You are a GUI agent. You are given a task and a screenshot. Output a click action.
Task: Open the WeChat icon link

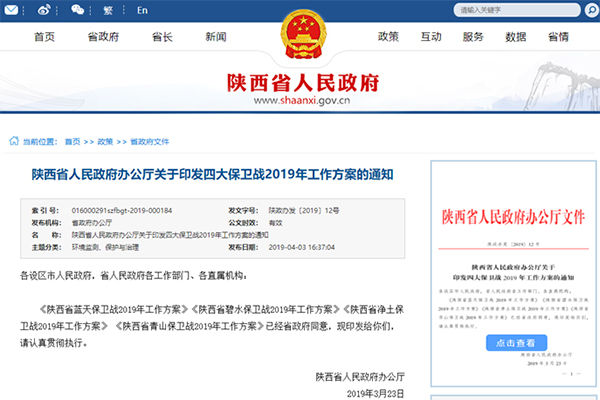tap(75, 10)
